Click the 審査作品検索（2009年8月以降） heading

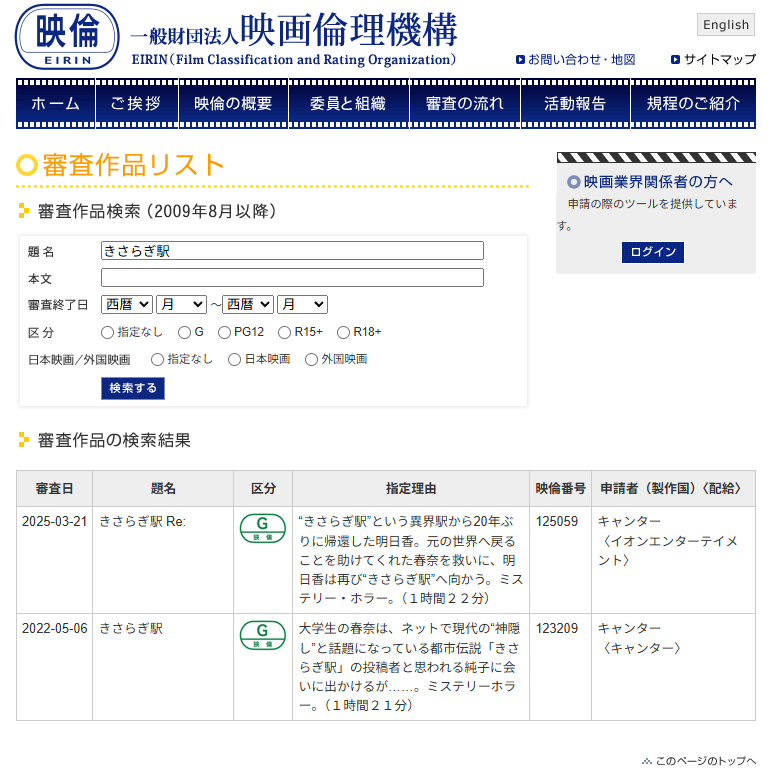point(157,211)
